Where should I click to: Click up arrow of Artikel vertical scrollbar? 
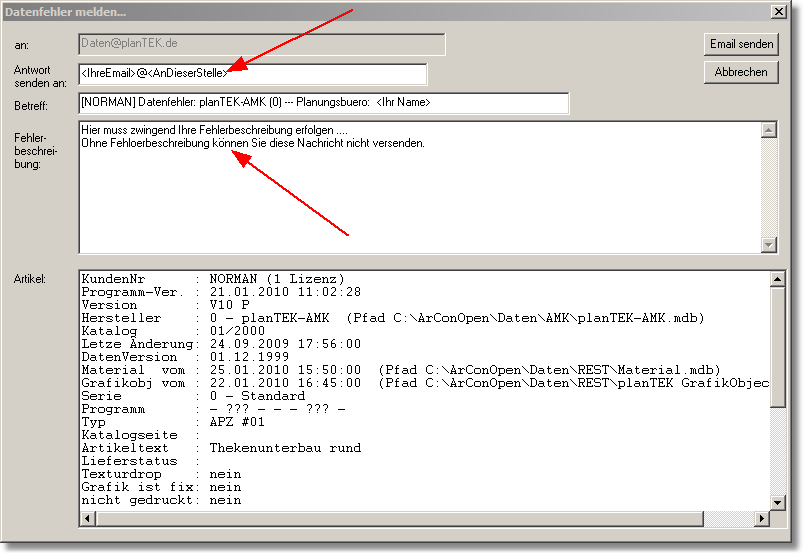point(777,277)
